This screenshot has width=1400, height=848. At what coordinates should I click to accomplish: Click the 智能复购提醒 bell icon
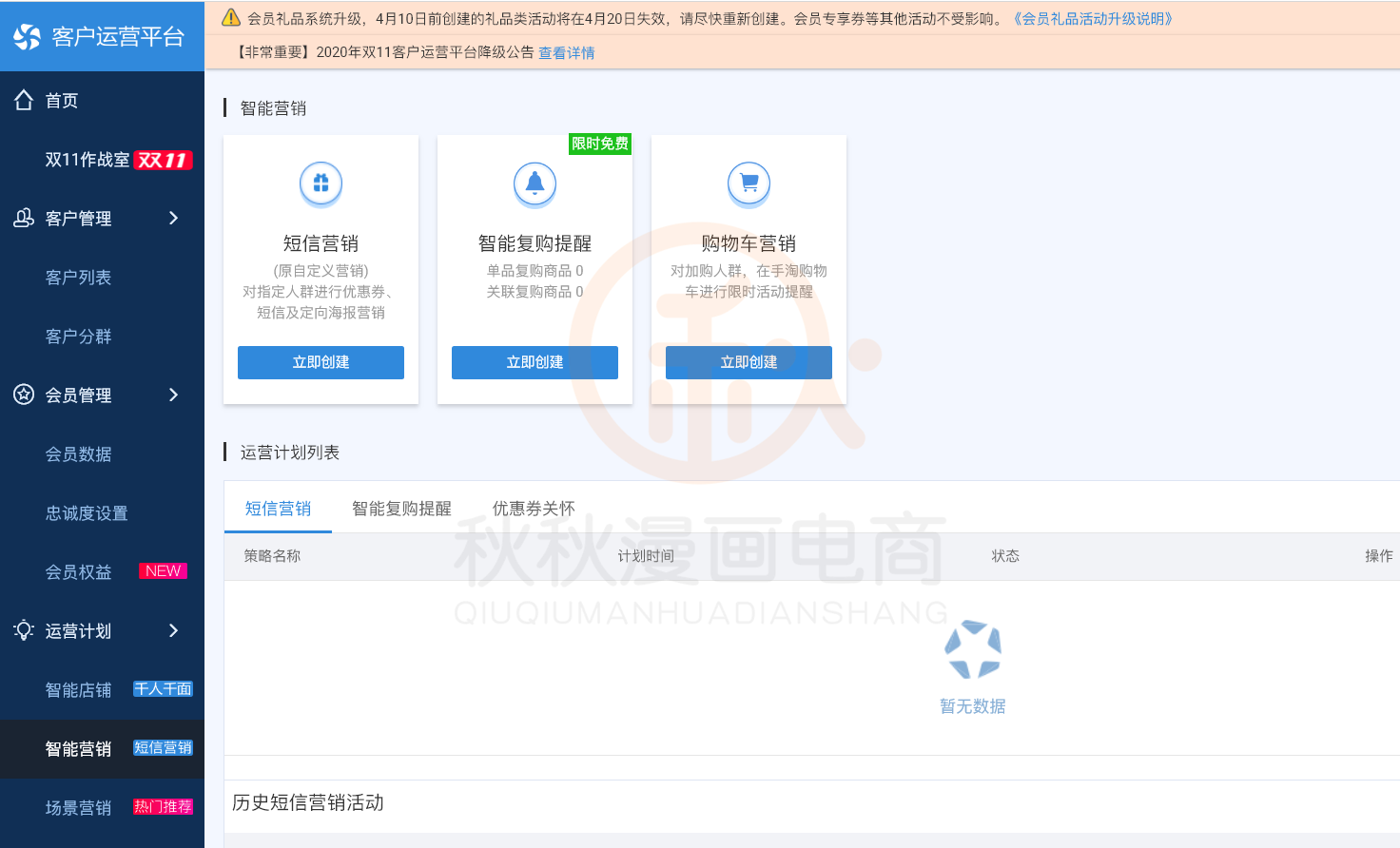[x=535, y=183]
